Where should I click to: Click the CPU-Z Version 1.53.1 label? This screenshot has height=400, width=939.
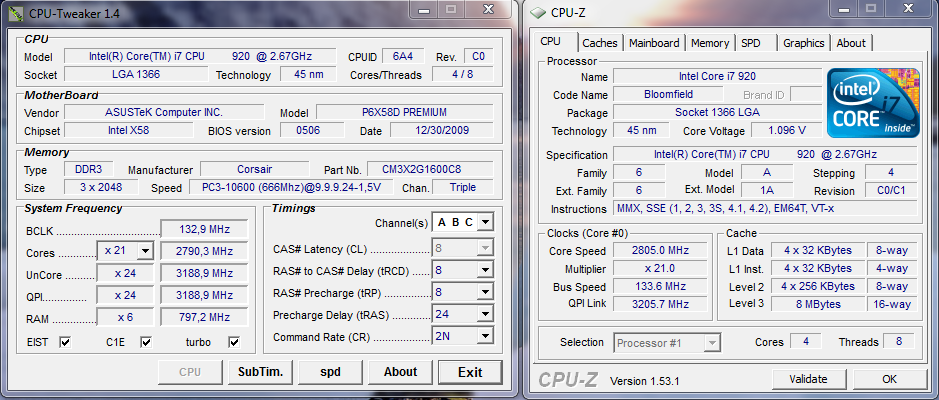click(x=644, y=381)
